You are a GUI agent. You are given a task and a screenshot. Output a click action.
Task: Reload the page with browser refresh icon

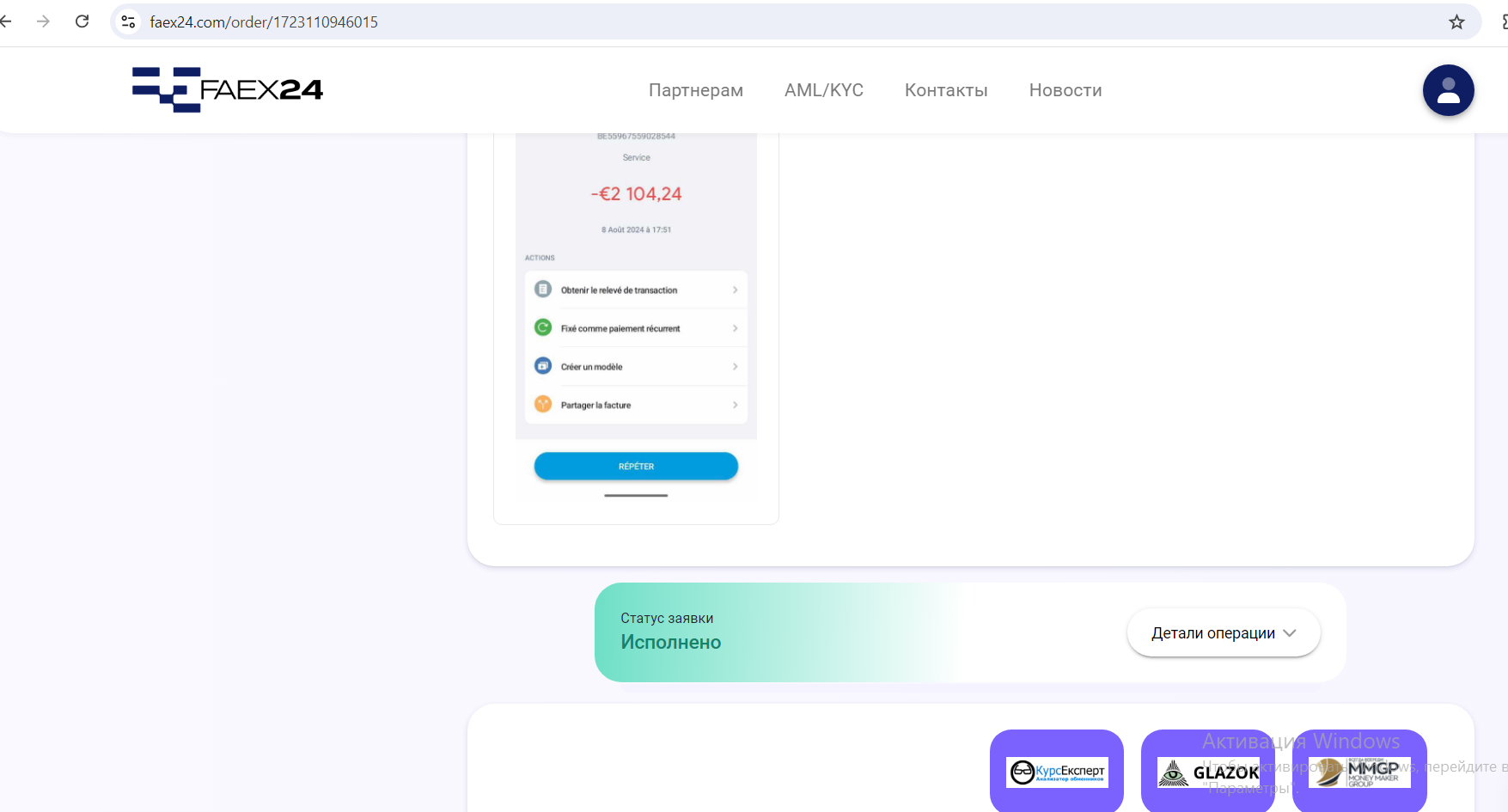(82, 21)
